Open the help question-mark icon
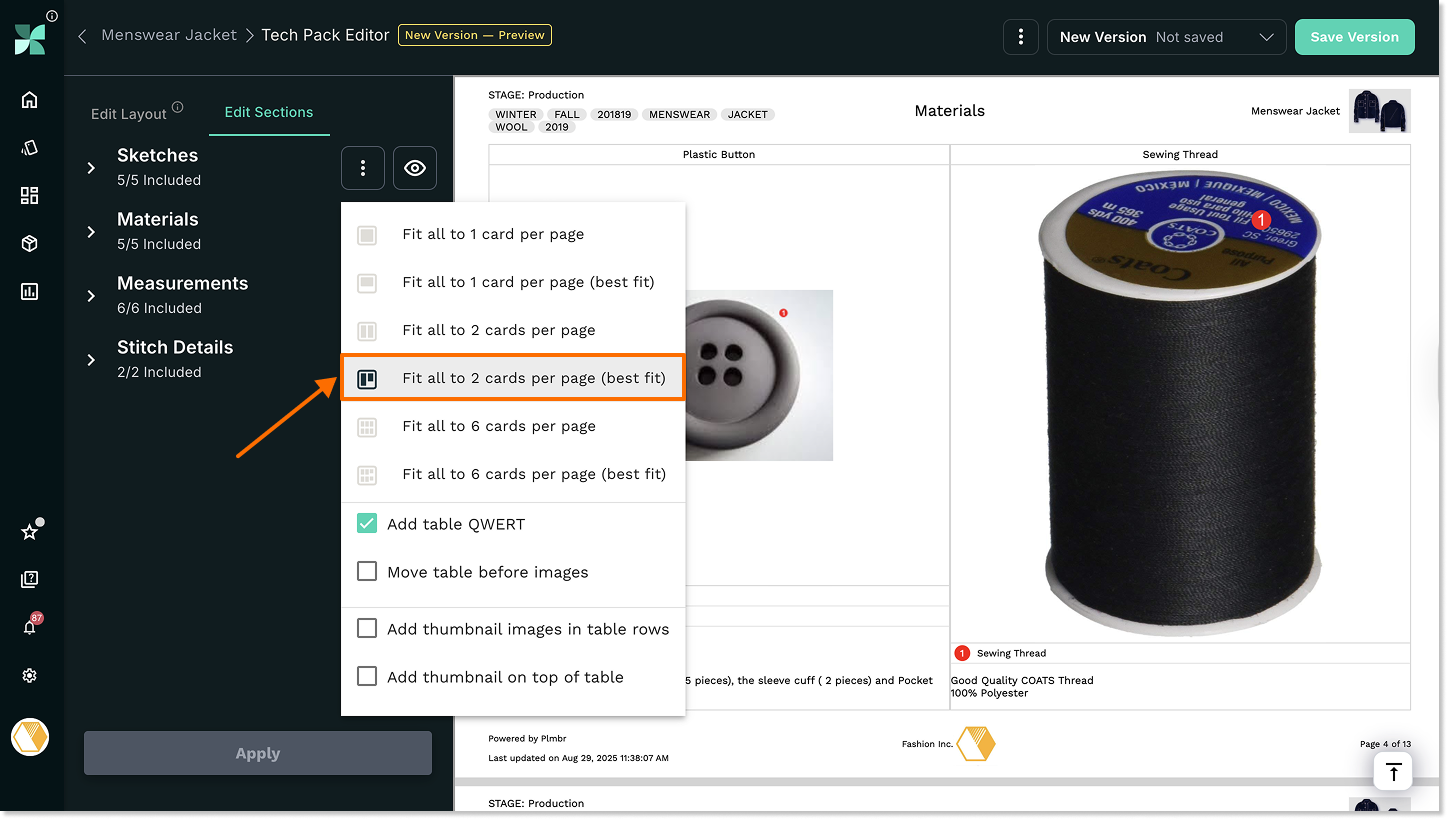The height and width of the screenshot is (819, 1447). (x=30, y=579)
